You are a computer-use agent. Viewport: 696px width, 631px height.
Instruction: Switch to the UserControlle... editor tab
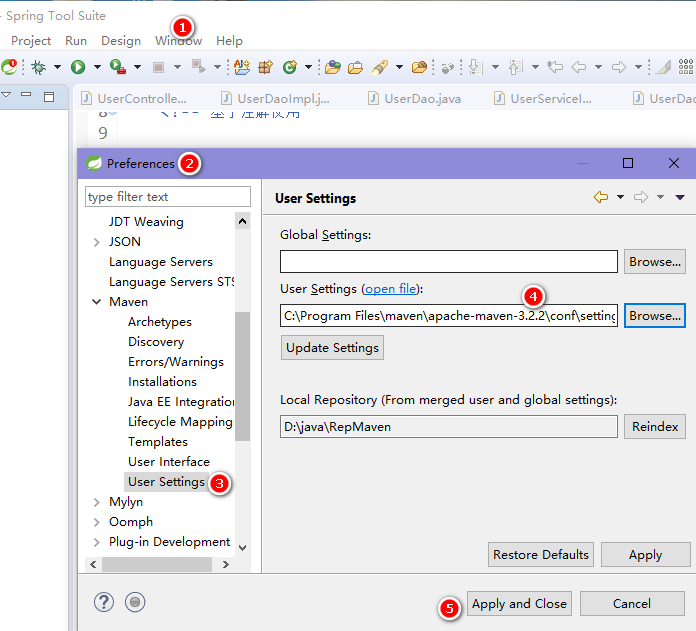[134, 99]
